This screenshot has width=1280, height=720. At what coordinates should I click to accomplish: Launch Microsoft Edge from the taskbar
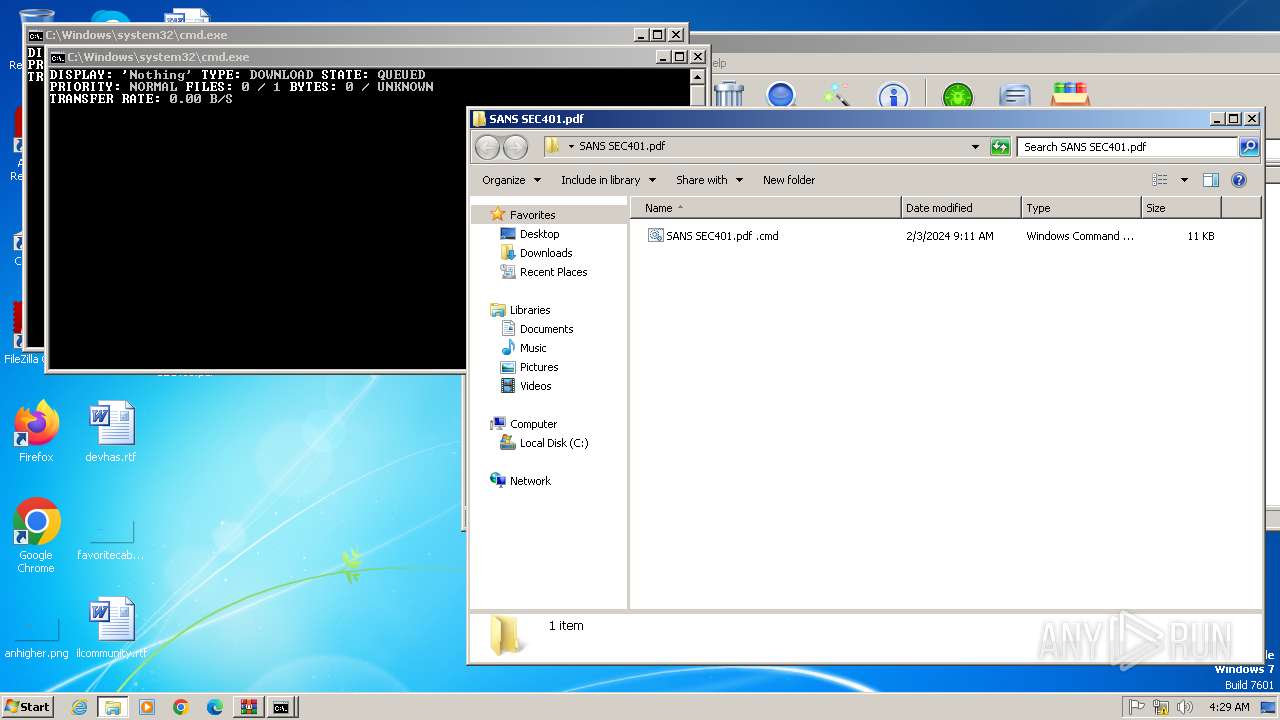pyautogui.click(x=215, y=707)
